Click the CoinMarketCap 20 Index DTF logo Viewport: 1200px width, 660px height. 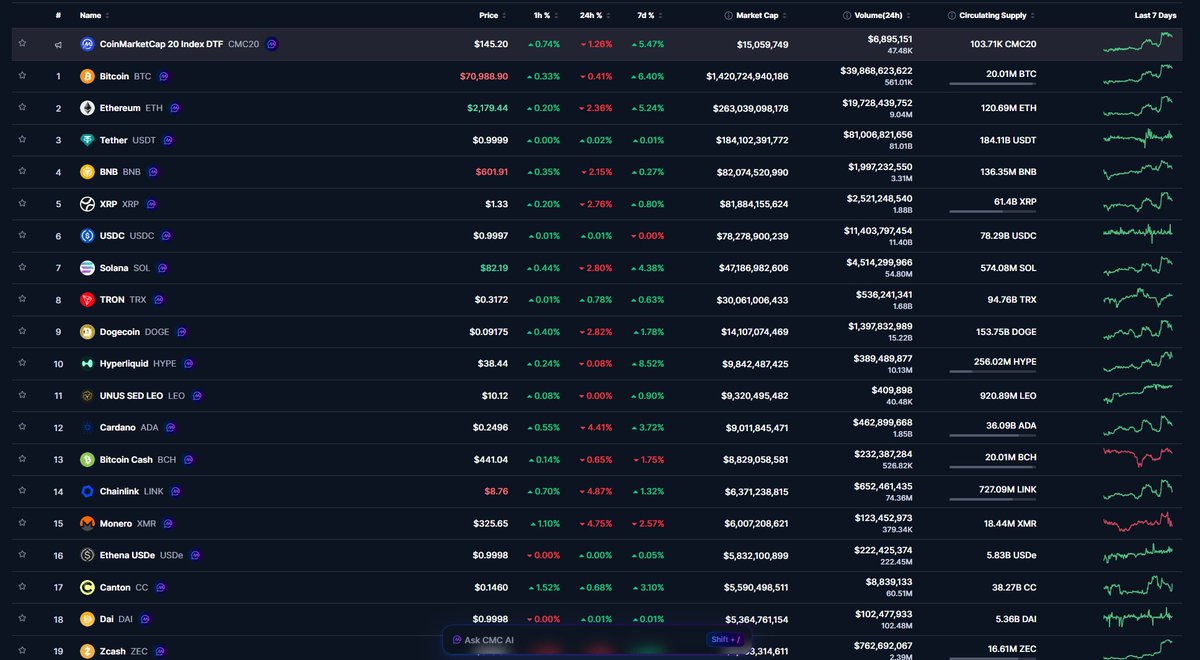[87, 44]
